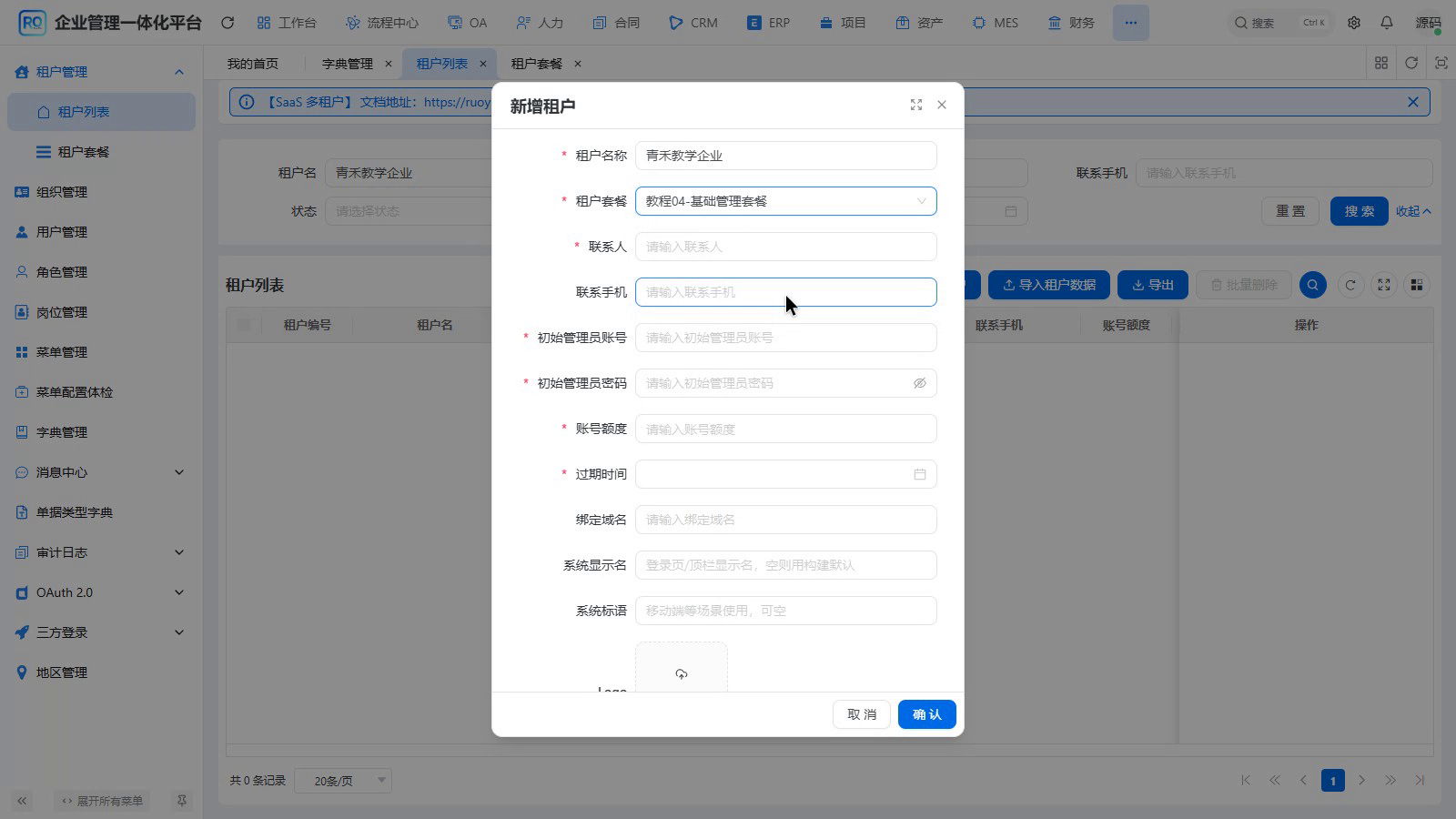
Task: Click the 系统显示名 input field
Action: pyautogui.click(x=786, y=565)
